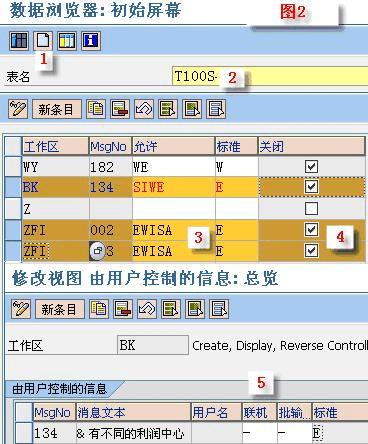Viewport: 368px width, 444px height.
Task: Click 用户名 column header
Action: pyautogui.click(x=216, y=412)
